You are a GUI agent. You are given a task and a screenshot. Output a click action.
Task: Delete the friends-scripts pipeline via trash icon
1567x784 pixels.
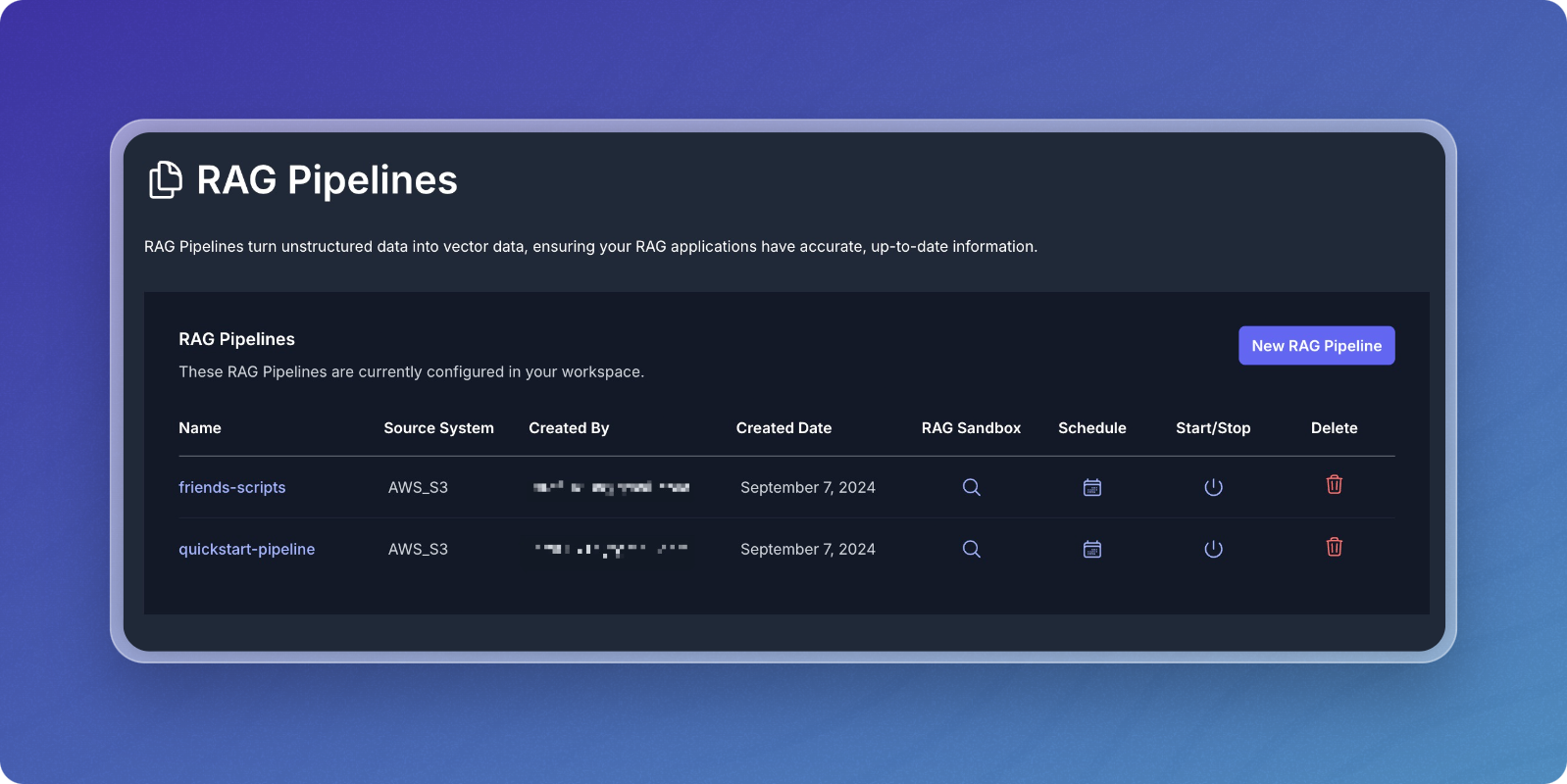[x=1335, y=484]
